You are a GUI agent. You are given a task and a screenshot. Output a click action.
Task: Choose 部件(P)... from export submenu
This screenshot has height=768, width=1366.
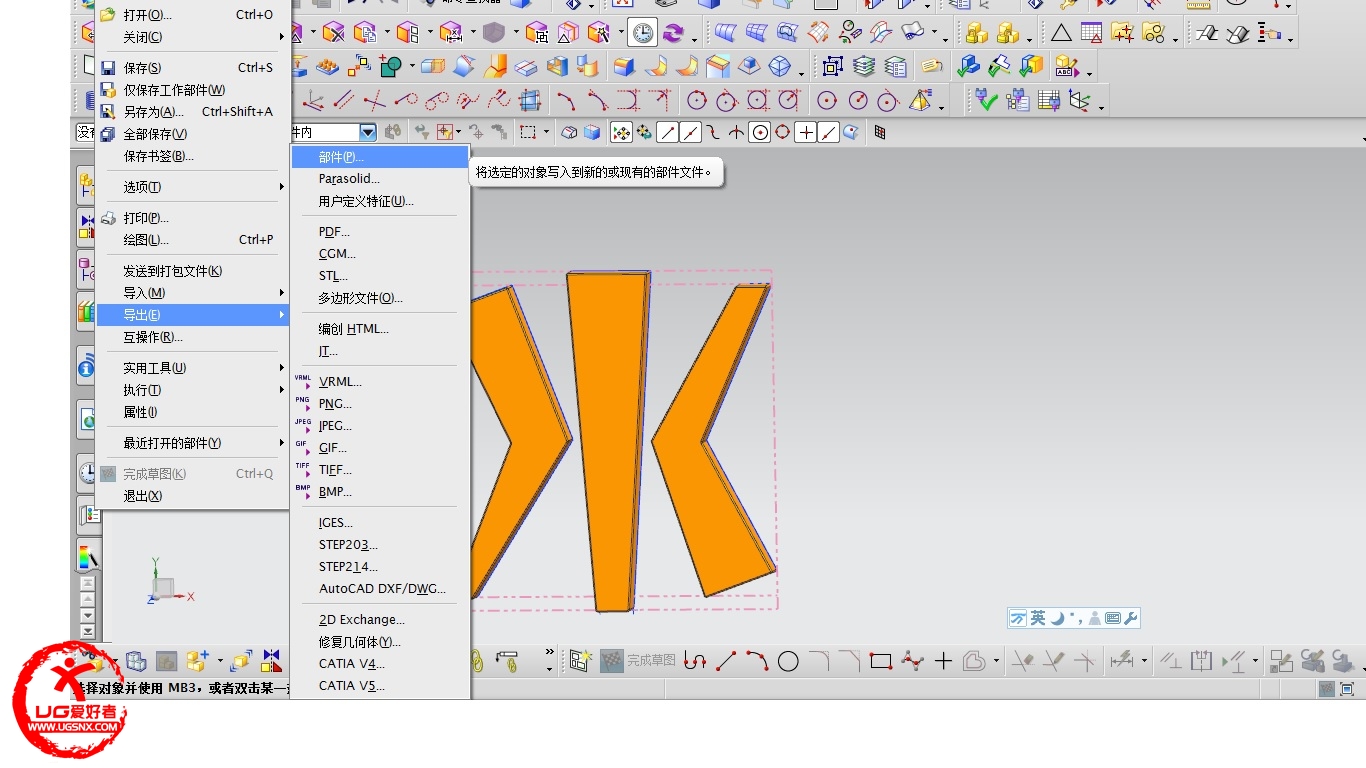(x=380, y=157)
